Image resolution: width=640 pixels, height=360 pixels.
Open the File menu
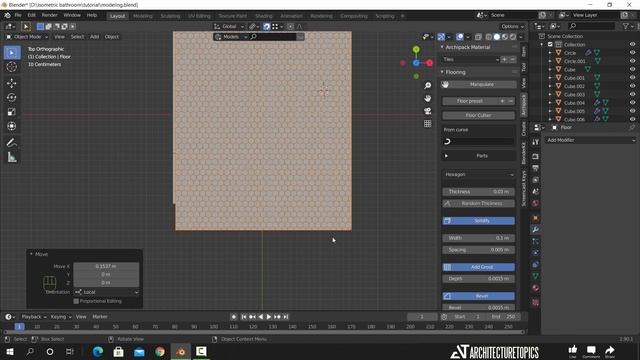[x=18, y=15]
